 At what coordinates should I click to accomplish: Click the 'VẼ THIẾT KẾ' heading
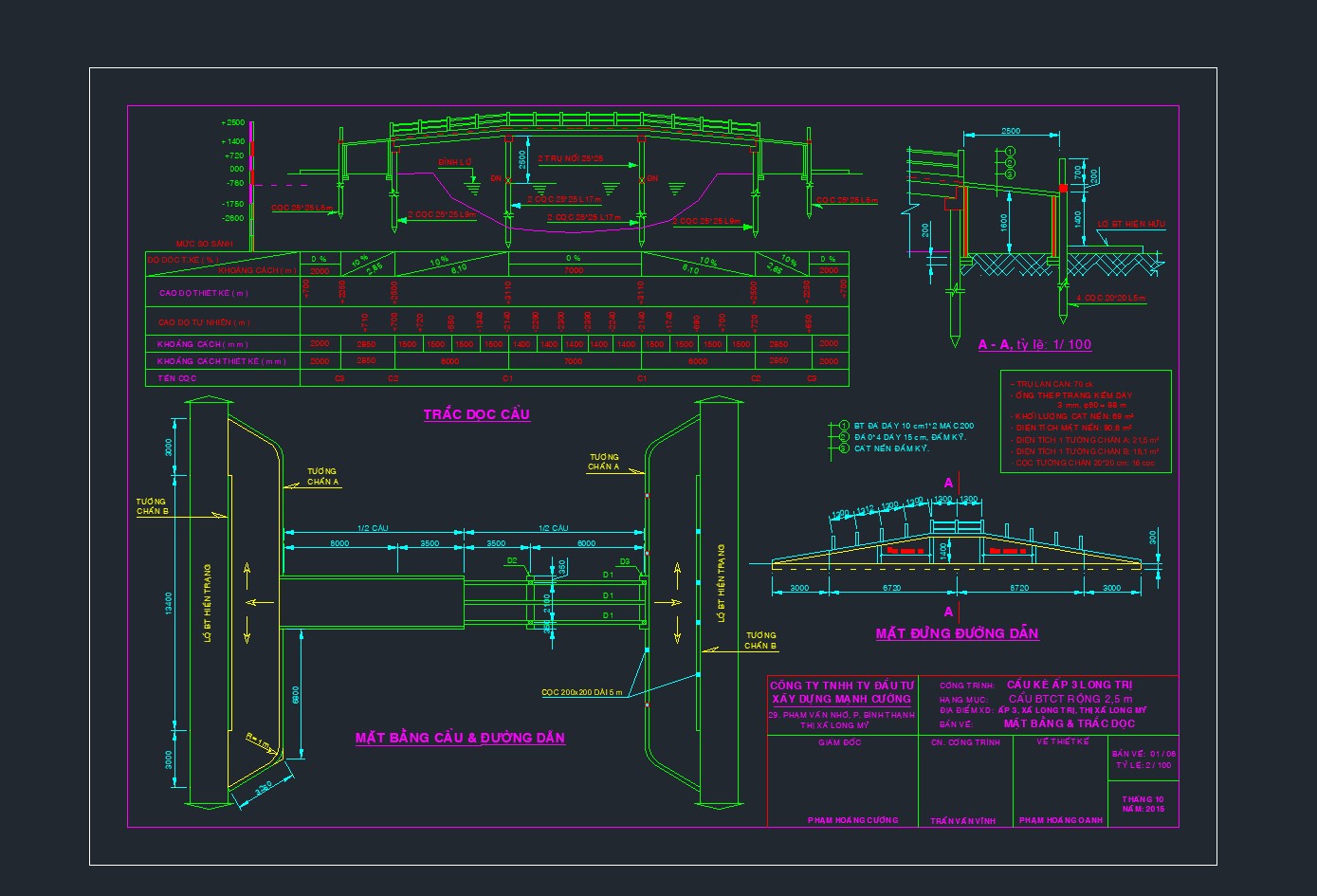point(1063,741)
